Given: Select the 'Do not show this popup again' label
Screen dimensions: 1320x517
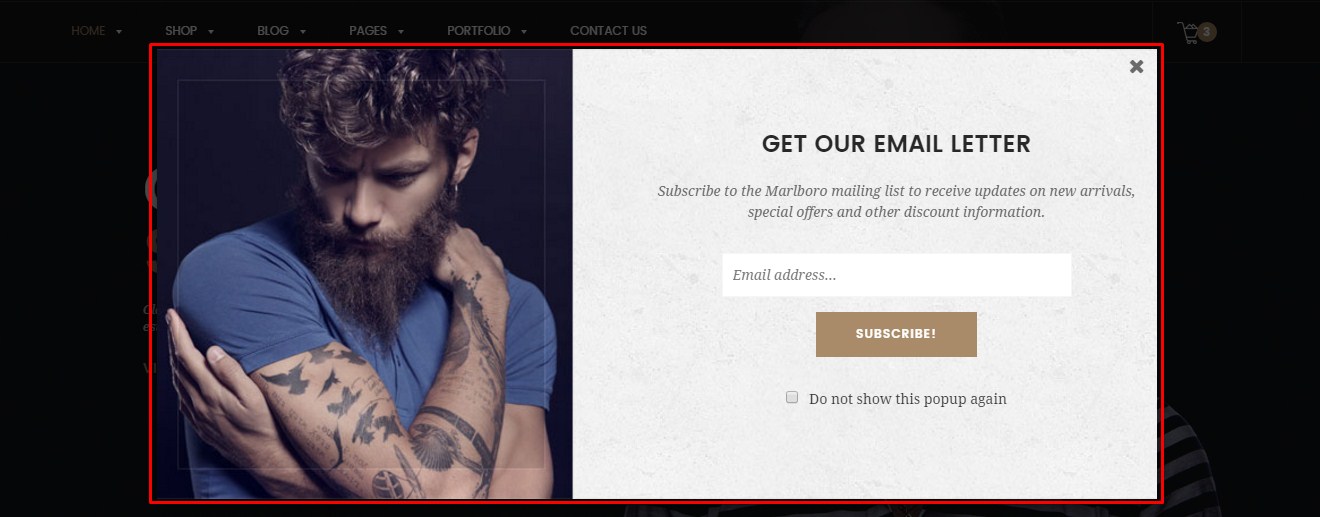Looking at the screenshot, I should (x=907, y=399).
